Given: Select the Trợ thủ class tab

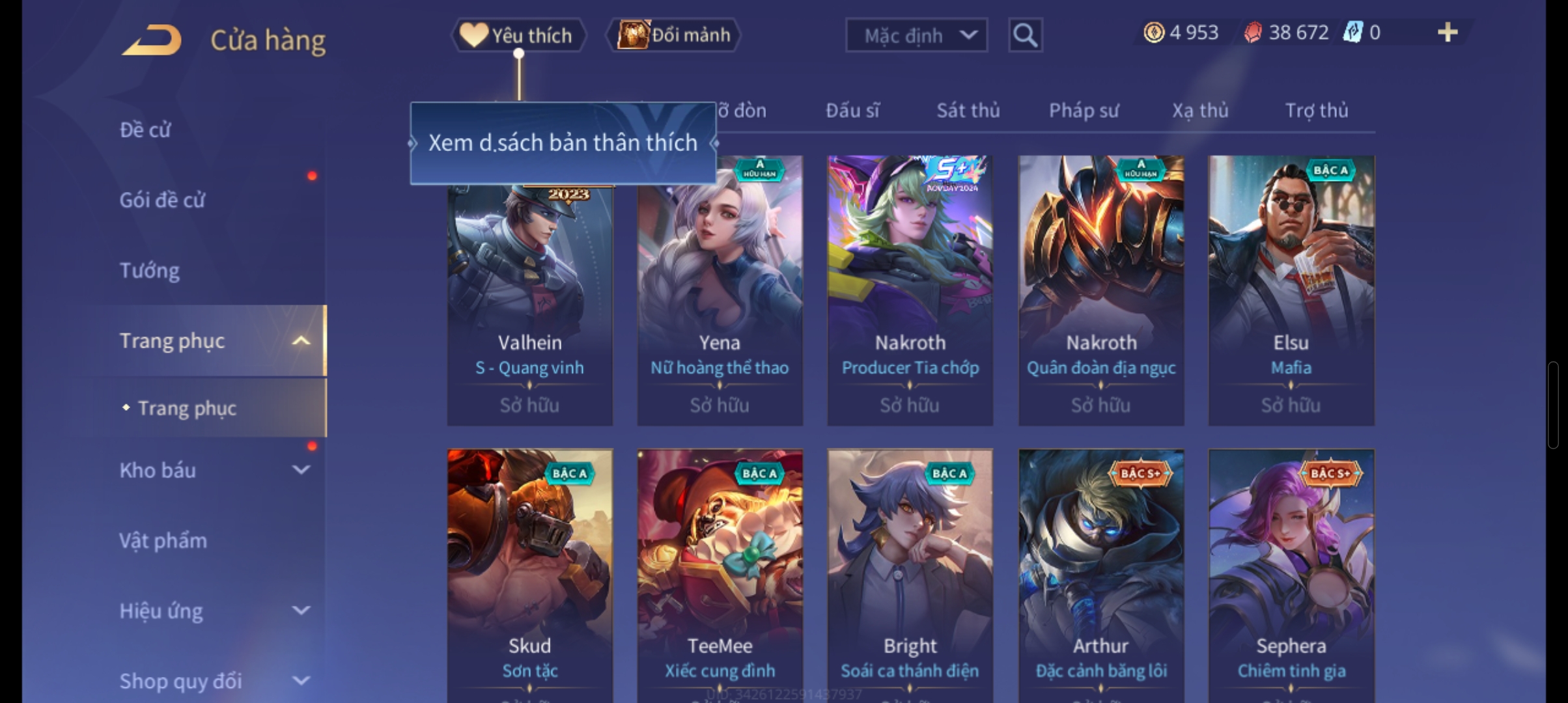Looking at the screenshot, I should 1316,111.
